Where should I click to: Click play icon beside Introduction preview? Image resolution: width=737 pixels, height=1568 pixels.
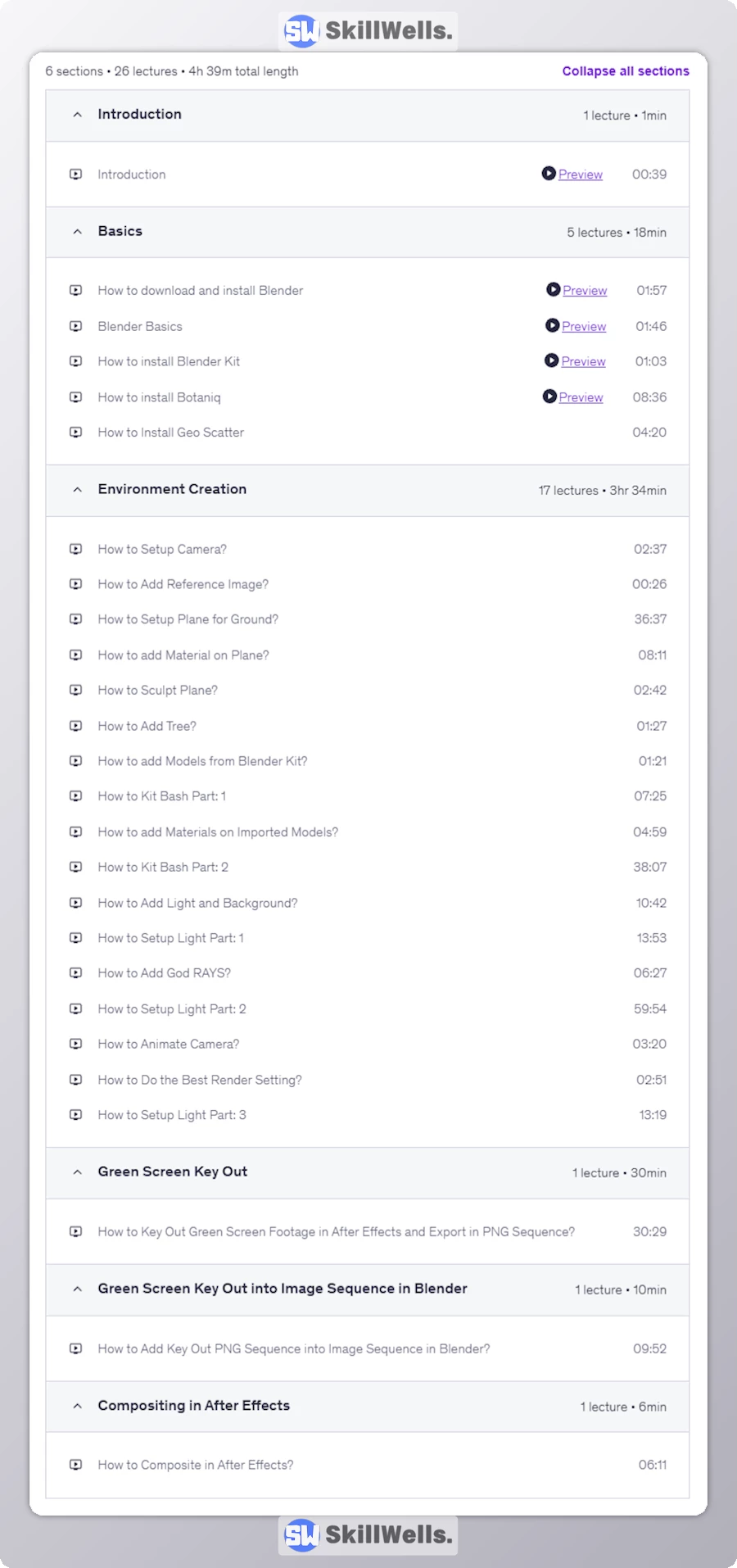[549, 174]
